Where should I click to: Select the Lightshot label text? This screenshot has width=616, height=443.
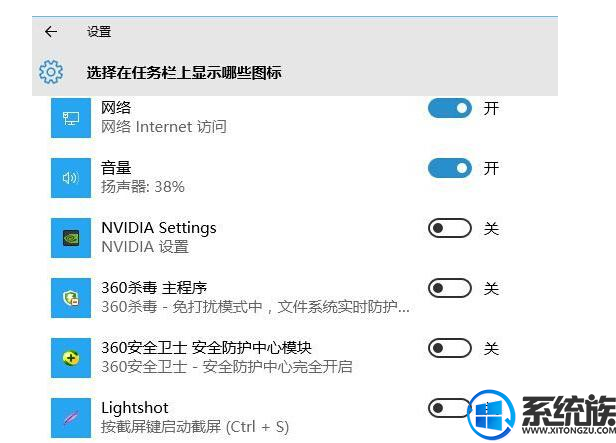coord(135,408)
